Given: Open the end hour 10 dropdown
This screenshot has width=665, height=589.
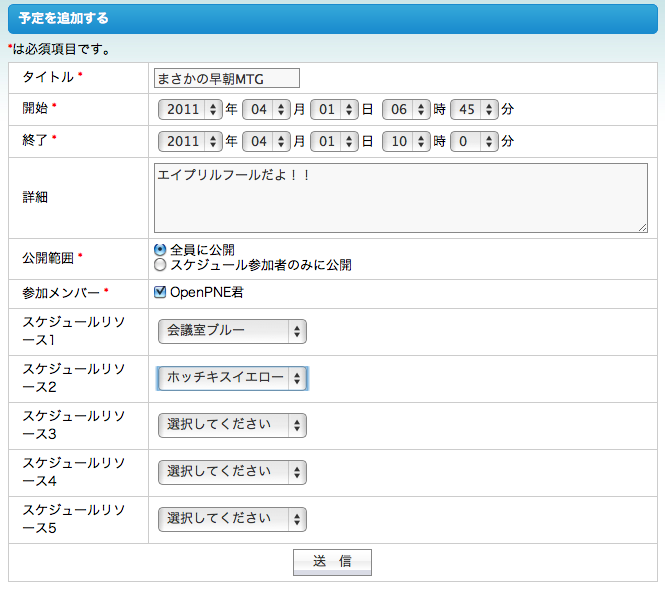Looking at the screenshot, I should pyautogui.click(x=406, y=142).
